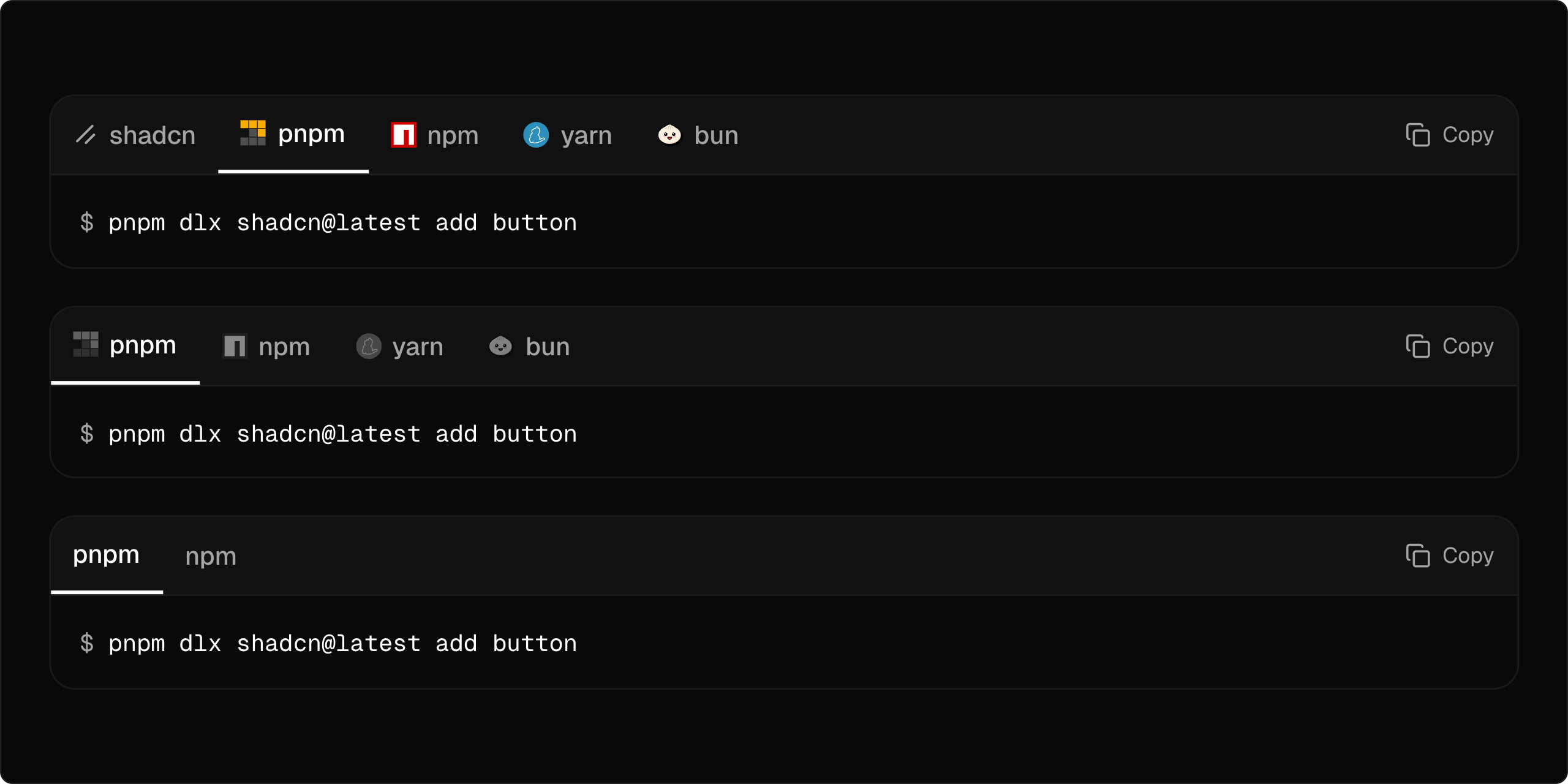
Task: Click the bun face icon in the top block
Action: click(x=670, y=135)
